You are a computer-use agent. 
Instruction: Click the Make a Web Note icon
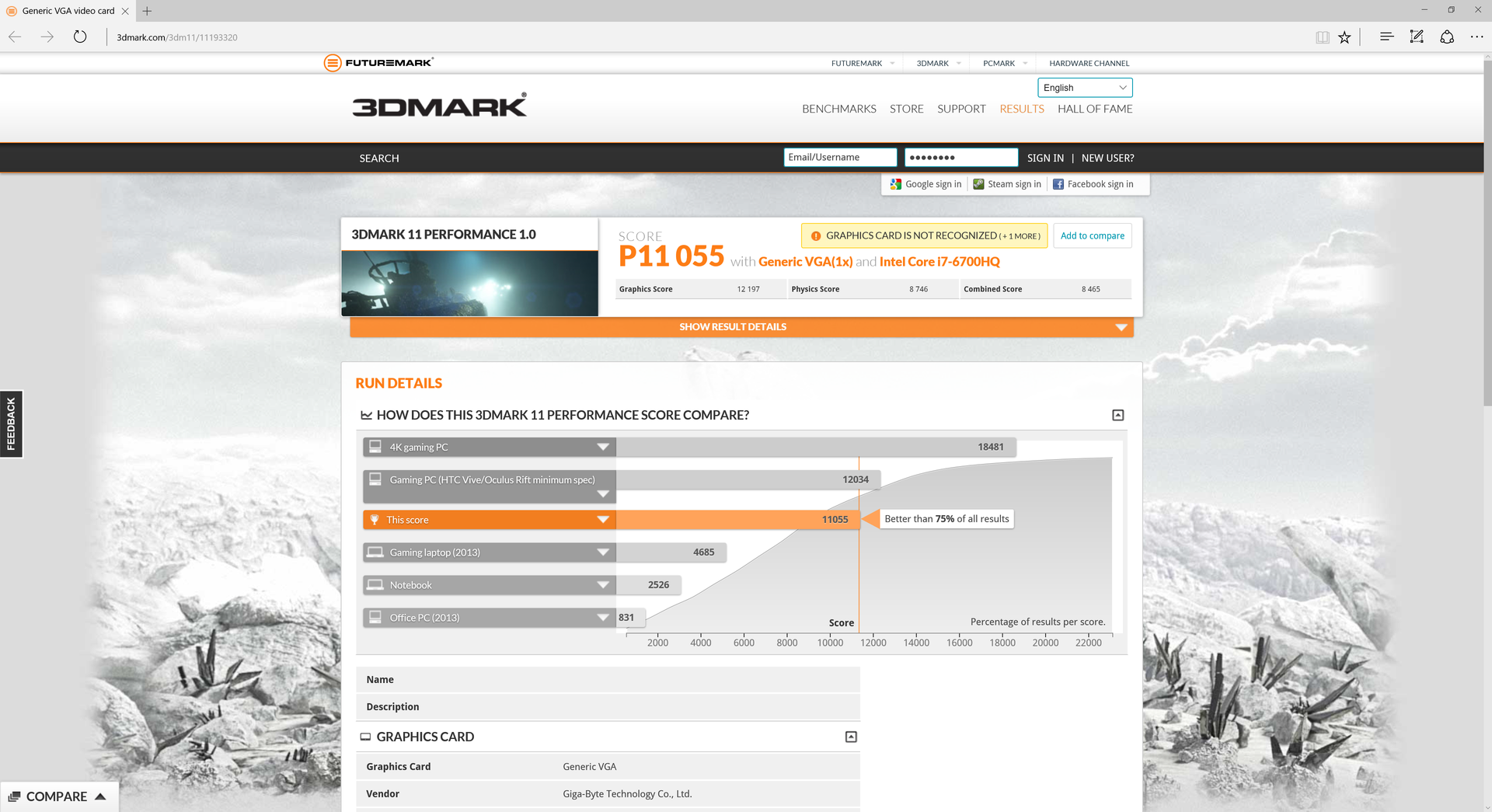tap(1417, 37)
